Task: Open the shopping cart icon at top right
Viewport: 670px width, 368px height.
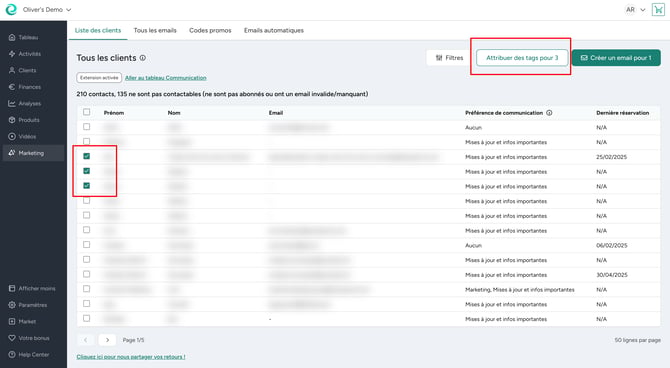Action: pos(658,9)
